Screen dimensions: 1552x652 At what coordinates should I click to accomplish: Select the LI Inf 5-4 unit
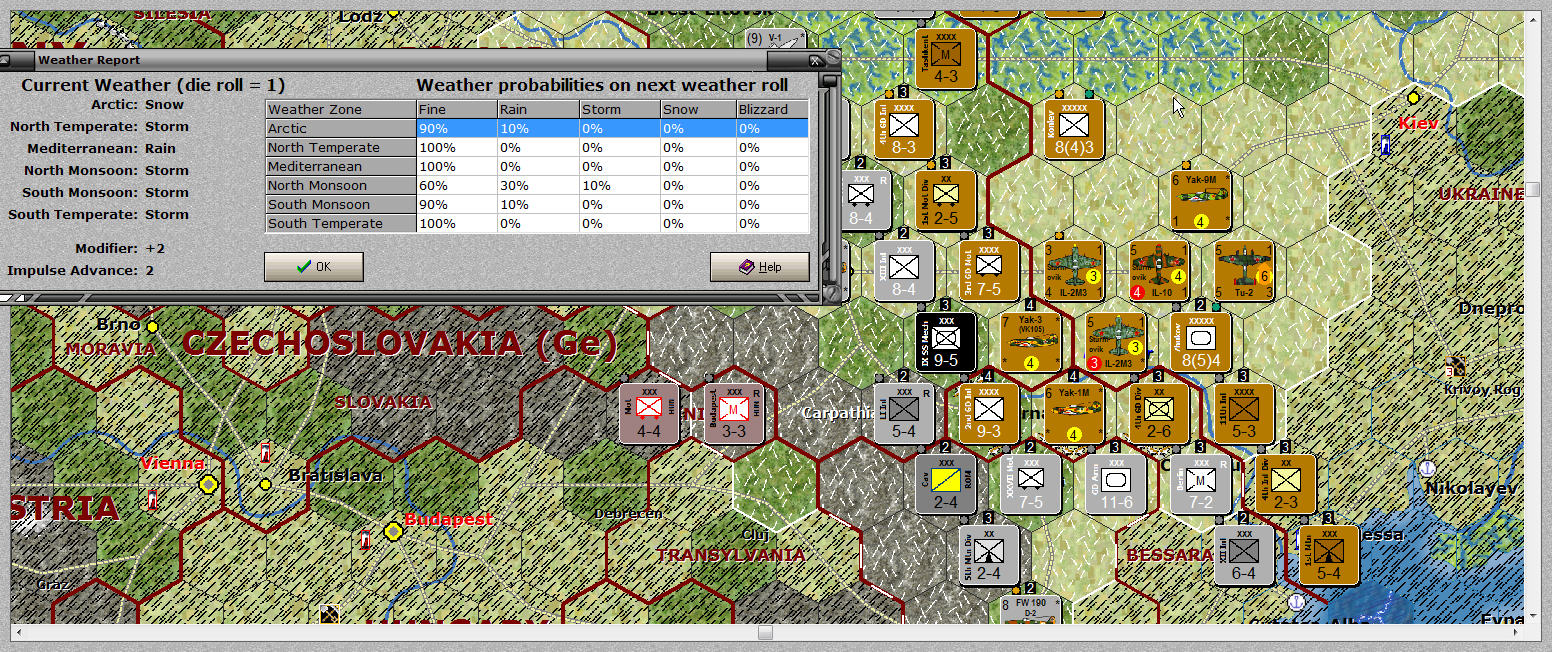pyautogui.click(x=904, y=413)
